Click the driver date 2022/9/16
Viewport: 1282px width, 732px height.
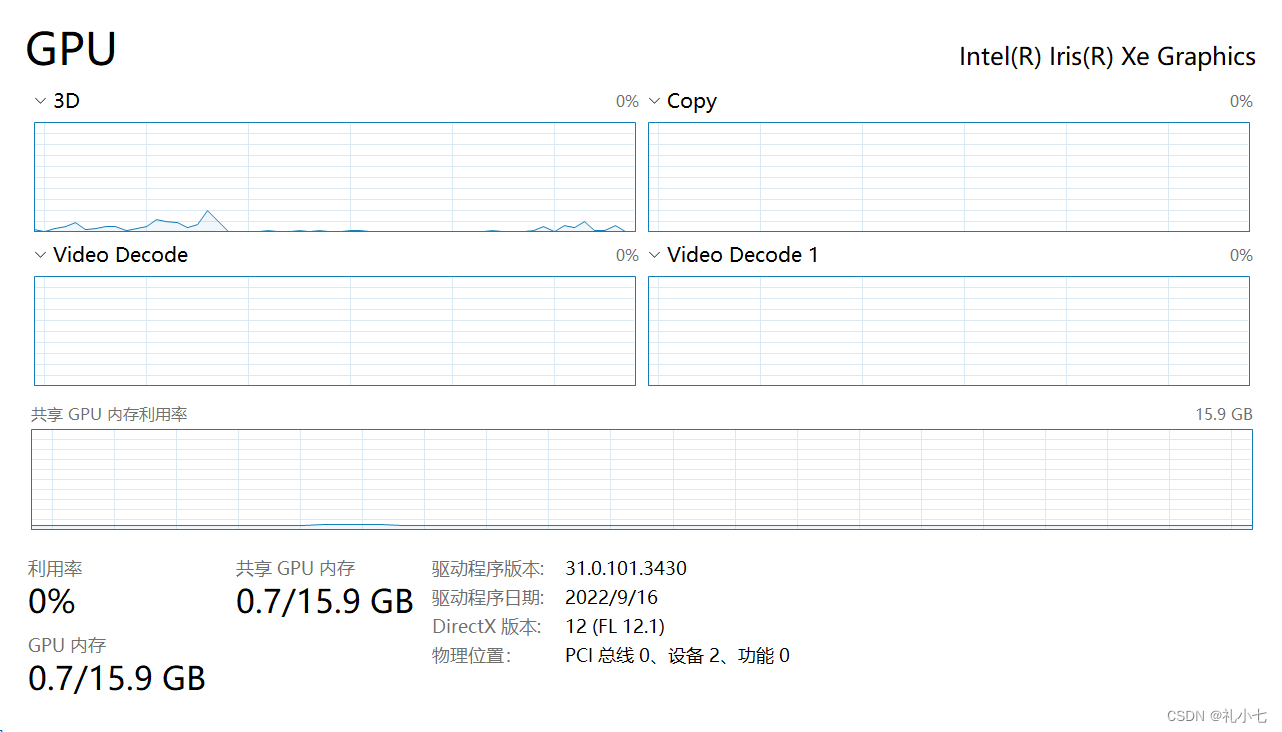click(611, 597)
